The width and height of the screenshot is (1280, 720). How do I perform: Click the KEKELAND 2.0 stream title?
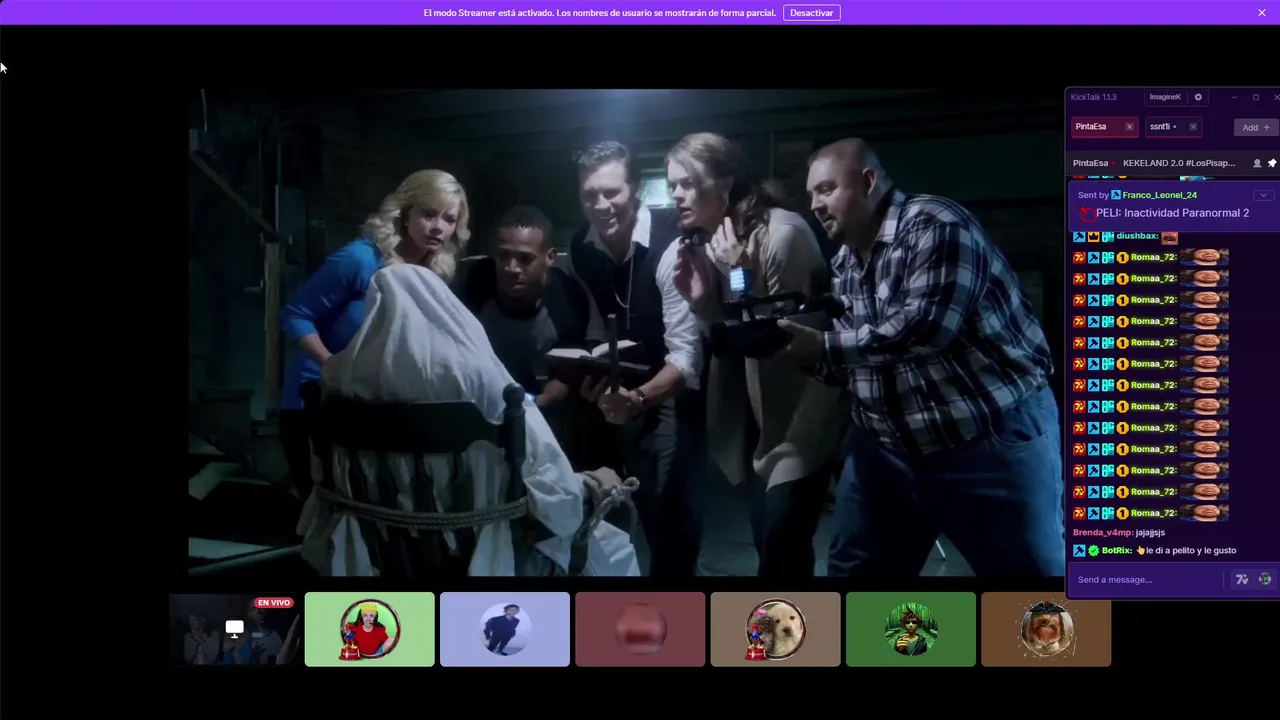[1179, 163]
